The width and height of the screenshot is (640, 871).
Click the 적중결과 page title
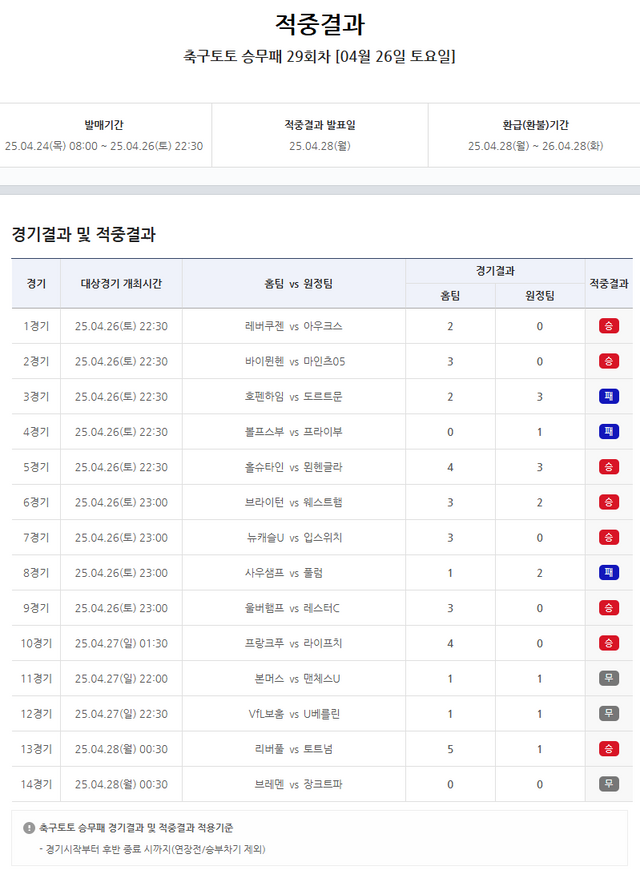click(x=319, y=24)
